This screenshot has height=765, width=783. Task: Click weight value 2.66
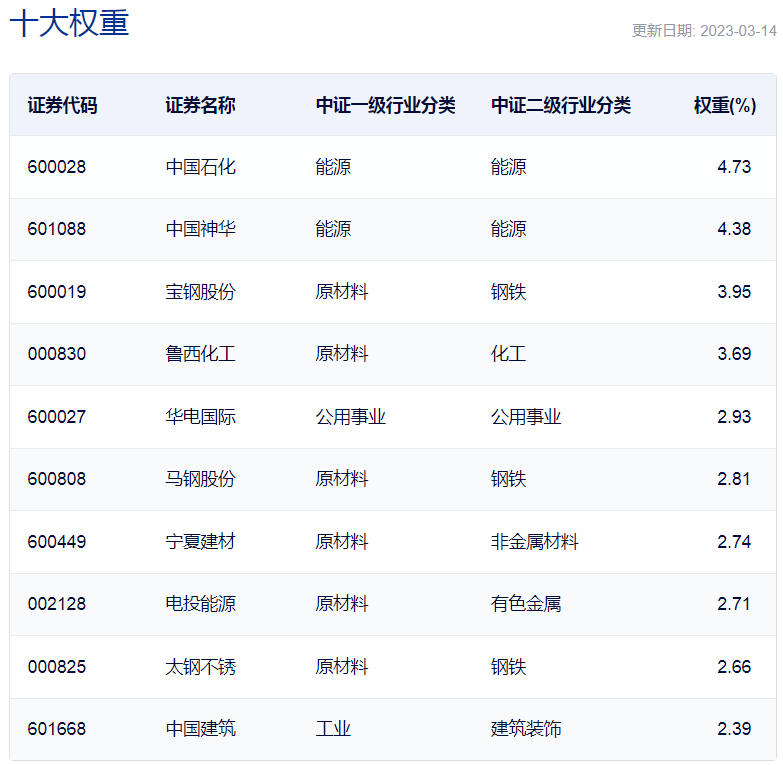[x=734, y=667]
